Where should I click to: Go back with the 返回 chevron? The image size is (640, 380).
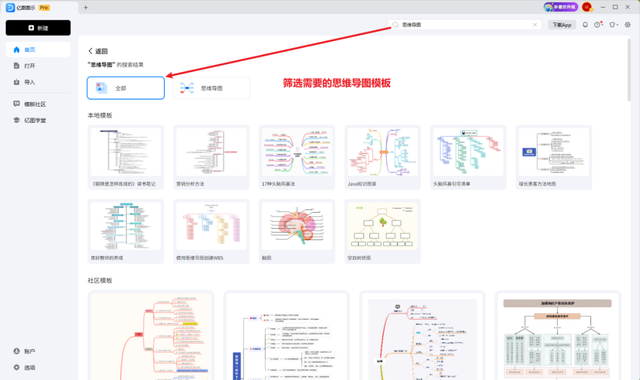(98, 51)
